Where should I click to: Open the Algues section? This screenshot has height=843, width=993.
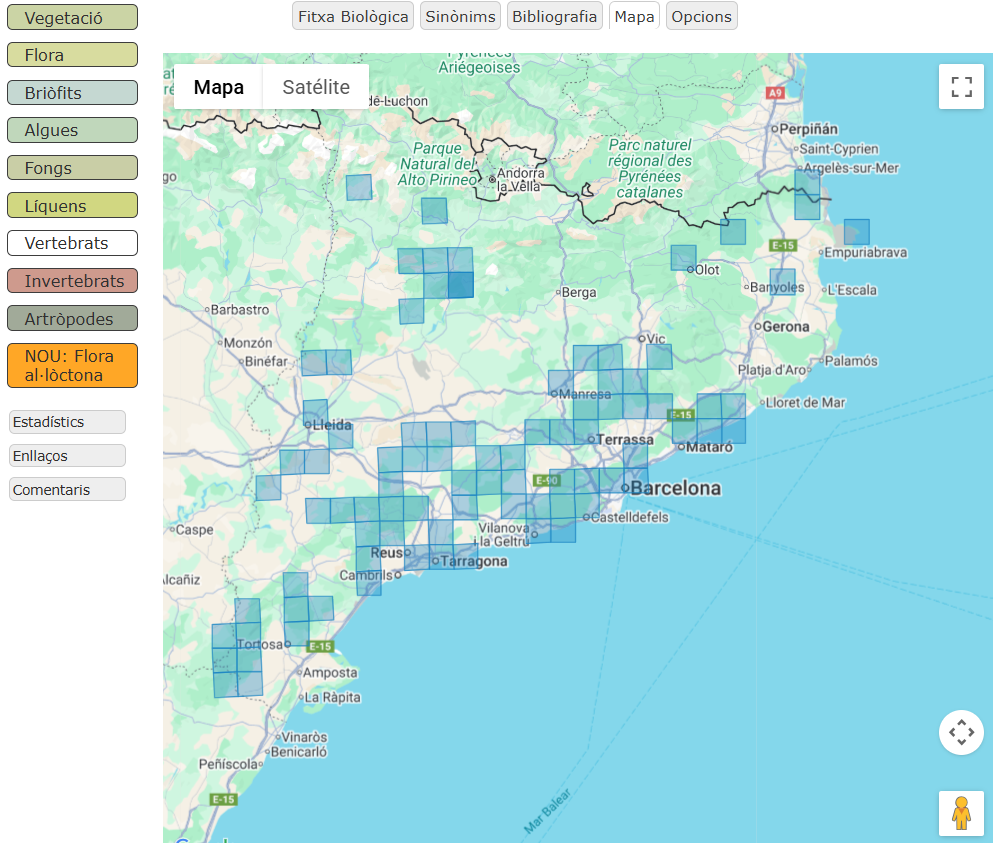point(71,129)
